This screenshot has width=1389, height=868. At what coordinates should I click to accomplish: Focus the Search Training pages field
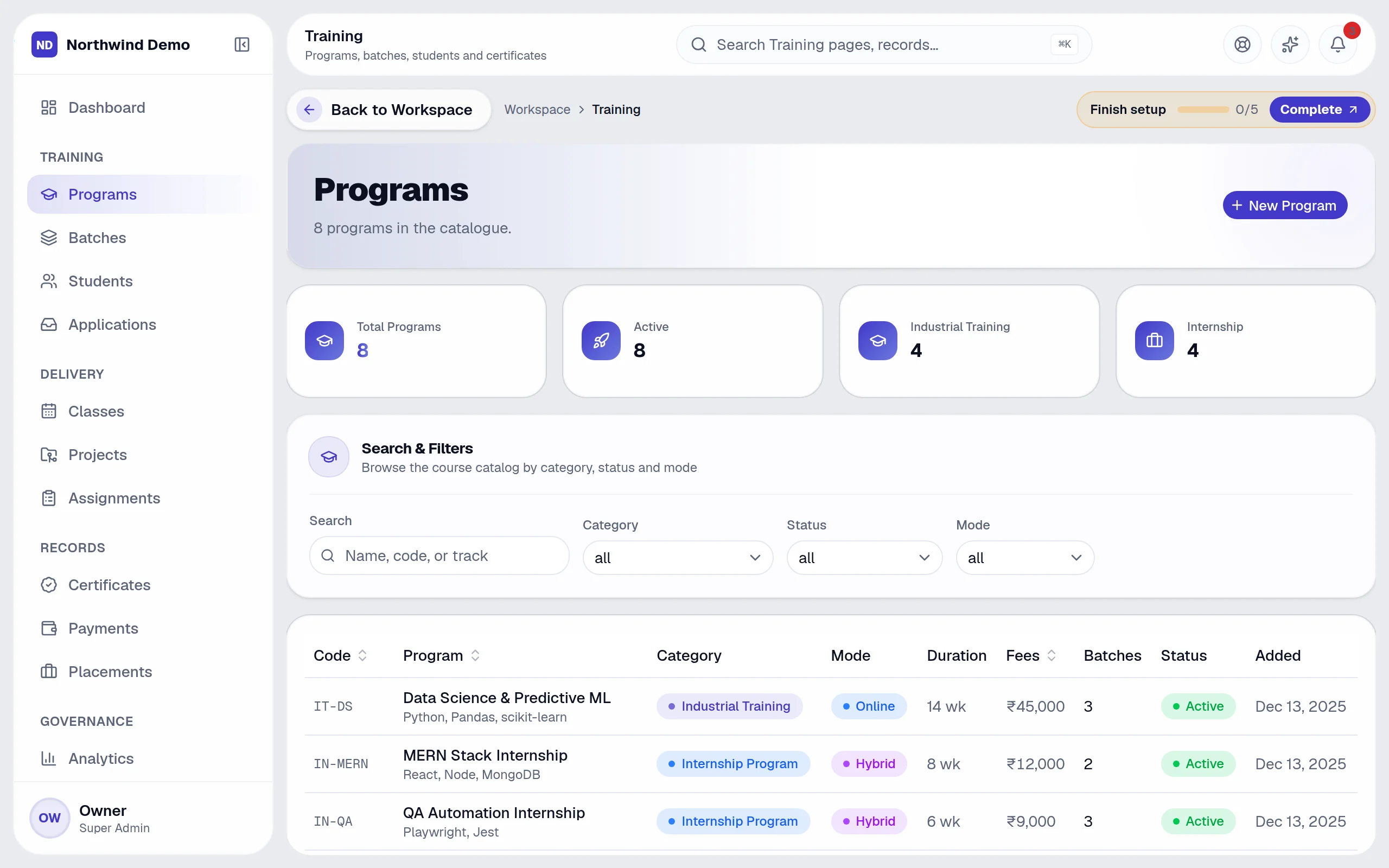pos(884,44)
